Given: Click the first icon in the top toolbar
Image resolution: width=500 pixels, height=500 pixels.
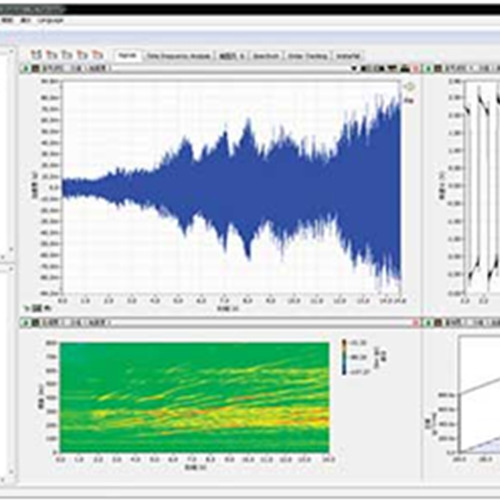Looking at the screenshot, I should pyautogui.click(x=36, y=54).
